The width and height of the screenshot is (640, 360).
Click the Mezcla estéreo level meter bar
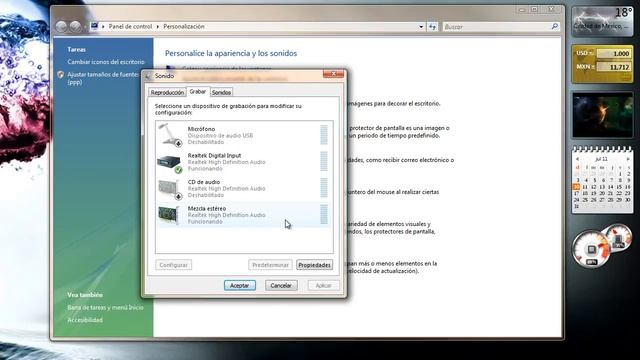[324, 215]
